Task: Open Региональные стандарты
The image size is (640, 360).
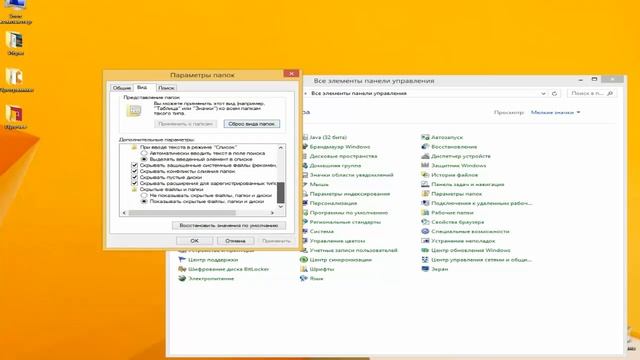Action: [341, 222]
